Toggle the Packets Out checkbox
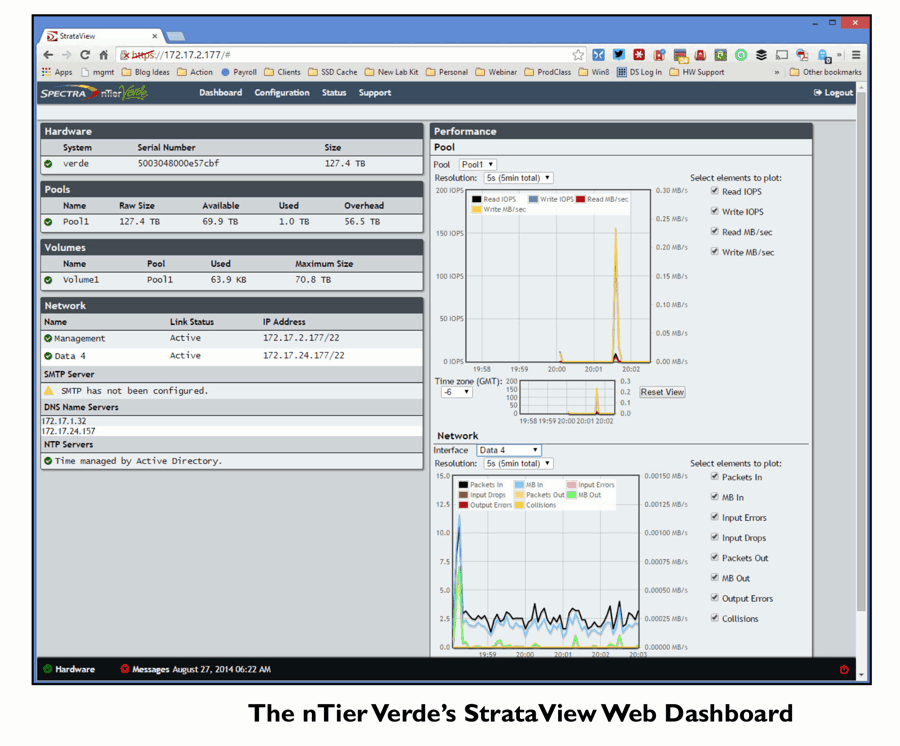 715,557
